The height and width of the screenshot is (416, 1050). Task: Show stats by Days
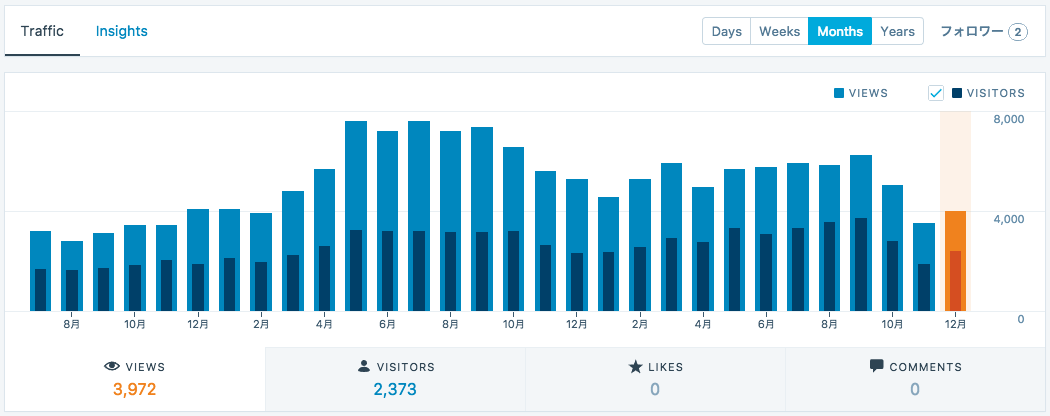tap(726, 31)
